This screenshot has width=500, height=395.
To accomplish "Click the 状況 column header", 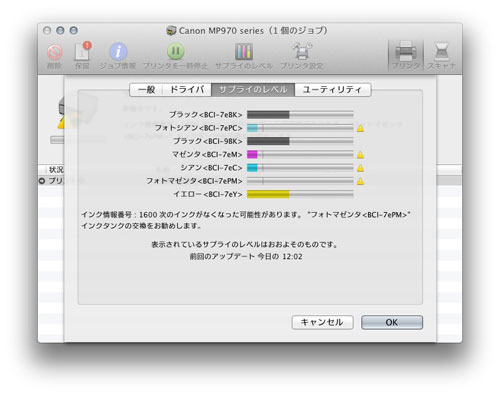I will 56,170.
